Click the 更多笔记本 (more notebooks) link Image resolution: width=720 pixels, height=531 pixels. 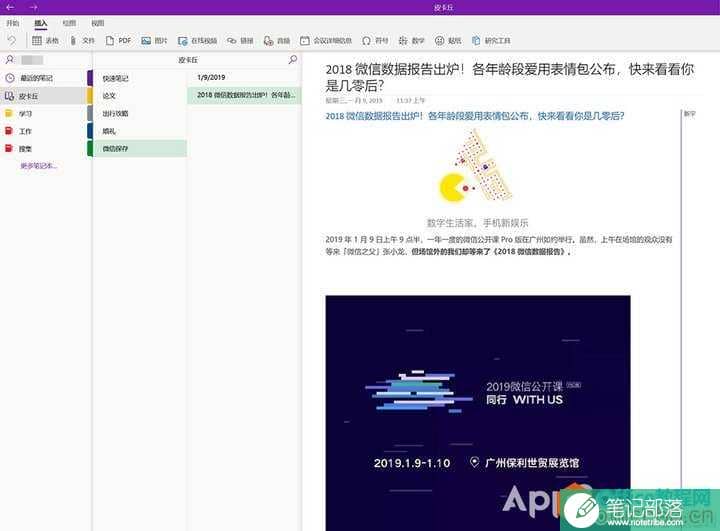38,166
